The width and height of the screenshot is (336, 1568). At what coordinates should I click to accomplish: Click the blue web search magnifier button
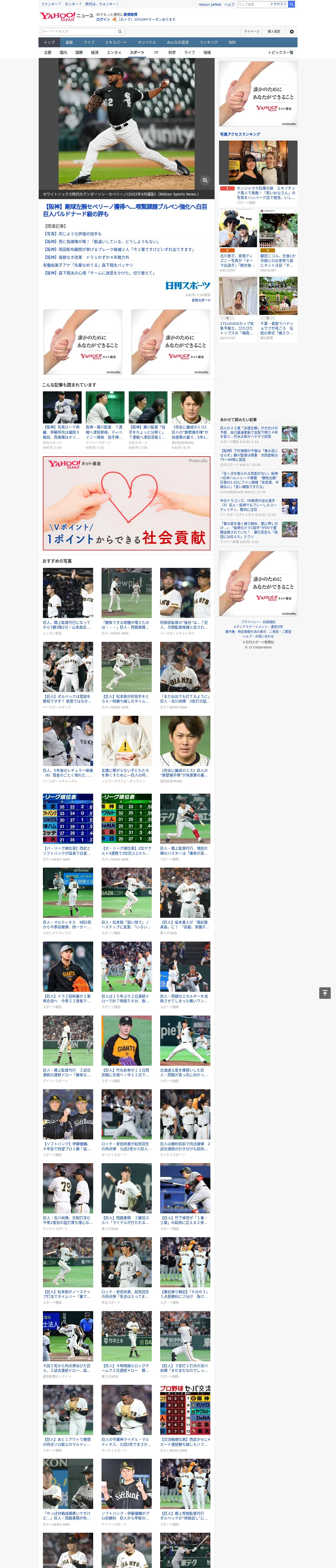point(292,4)
